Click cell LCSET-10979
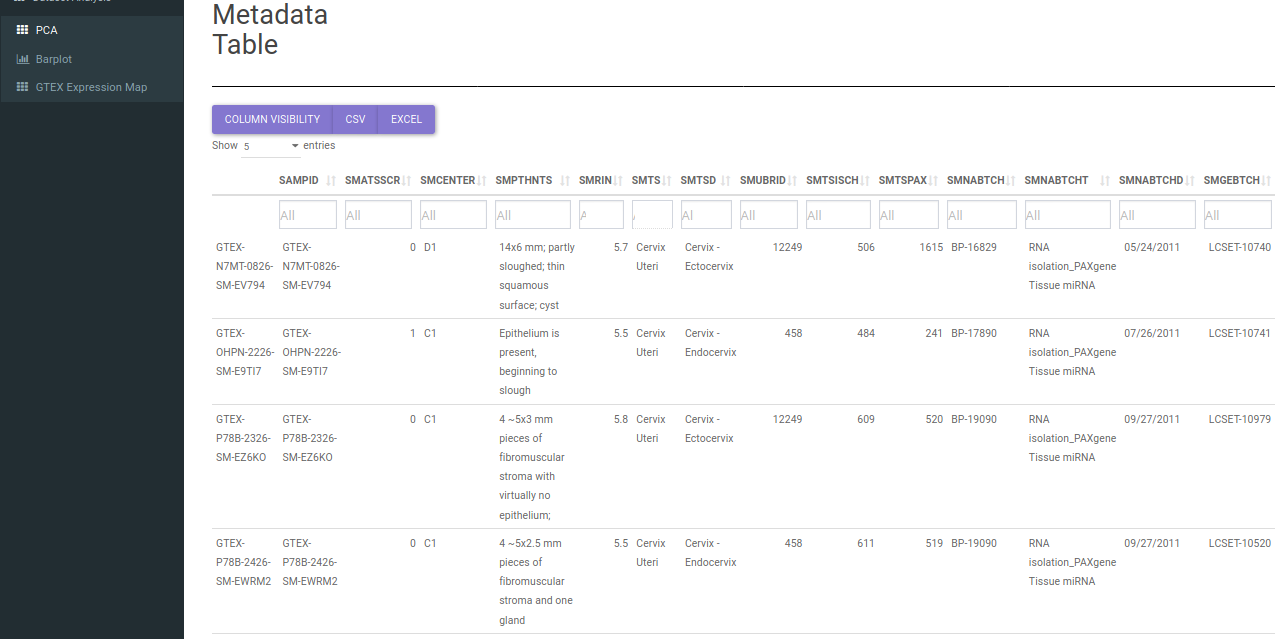Viewport: 1287px width, 639px height. (1240, 419)
